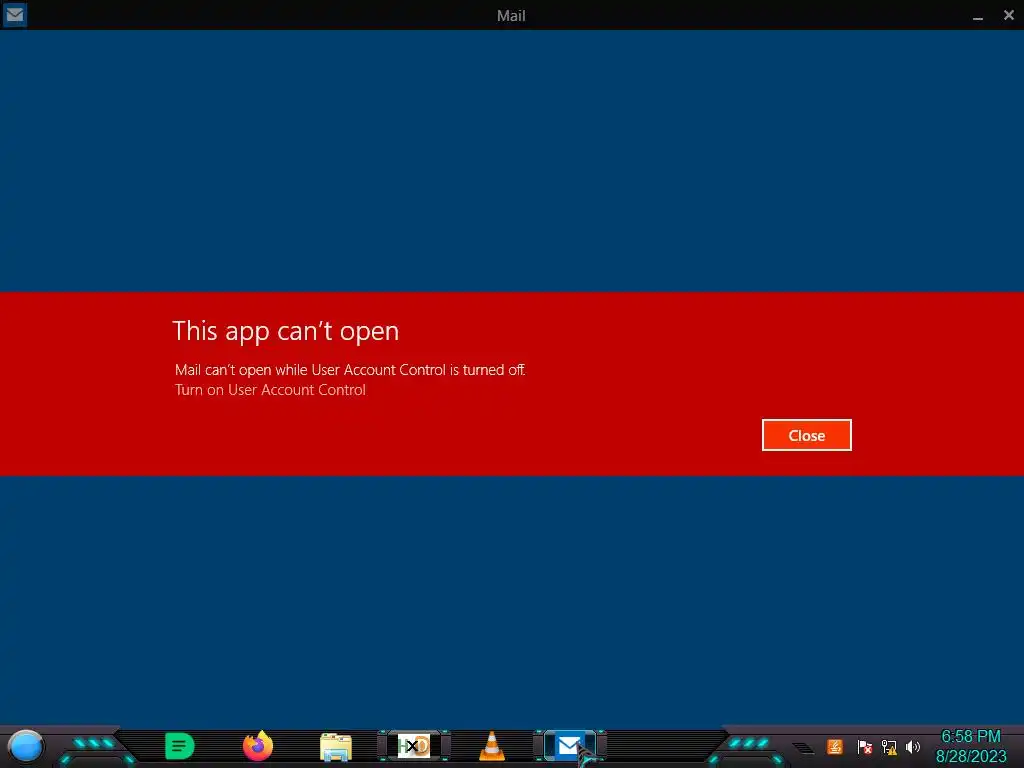
Task: Switch to the HxD taskbar item
Action: [414, 746]
